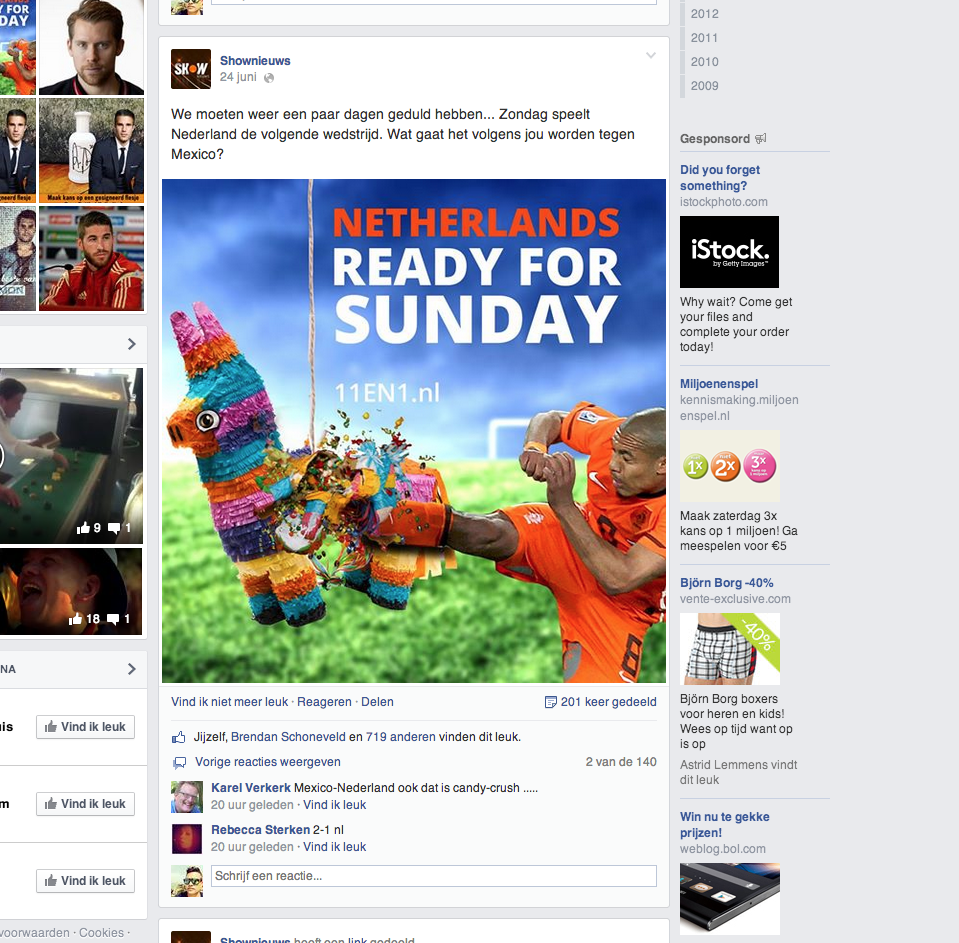Open the 24 juni post timestamp
Screen dimensions: 959x943
click(x=238, y=77)
